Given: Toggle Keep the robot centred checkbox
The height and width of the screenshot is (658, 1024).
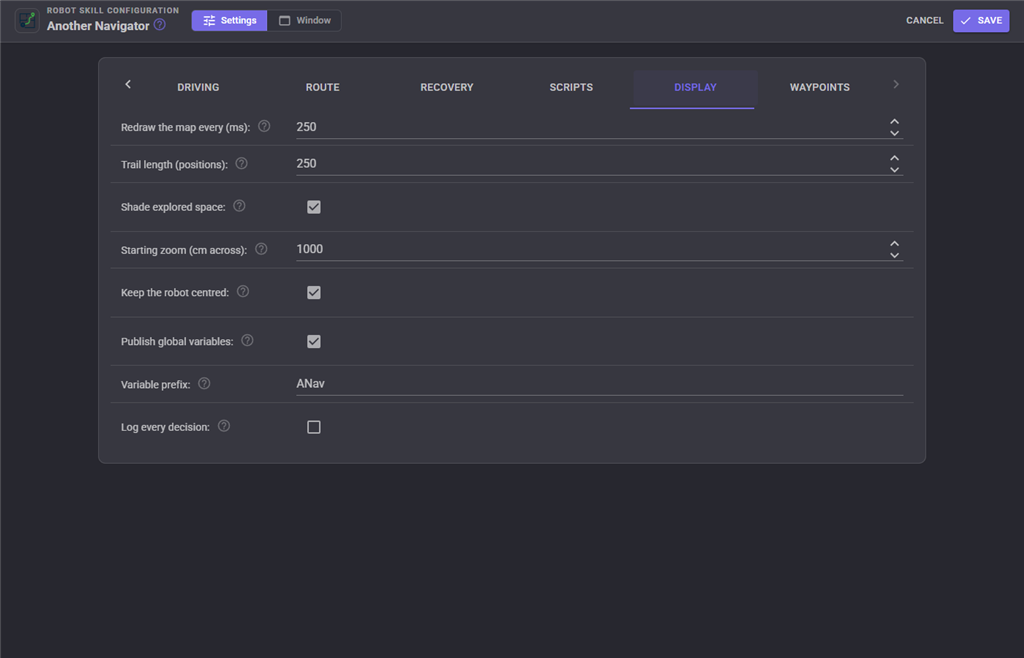Looking at the screenshot, I should 314,292.
